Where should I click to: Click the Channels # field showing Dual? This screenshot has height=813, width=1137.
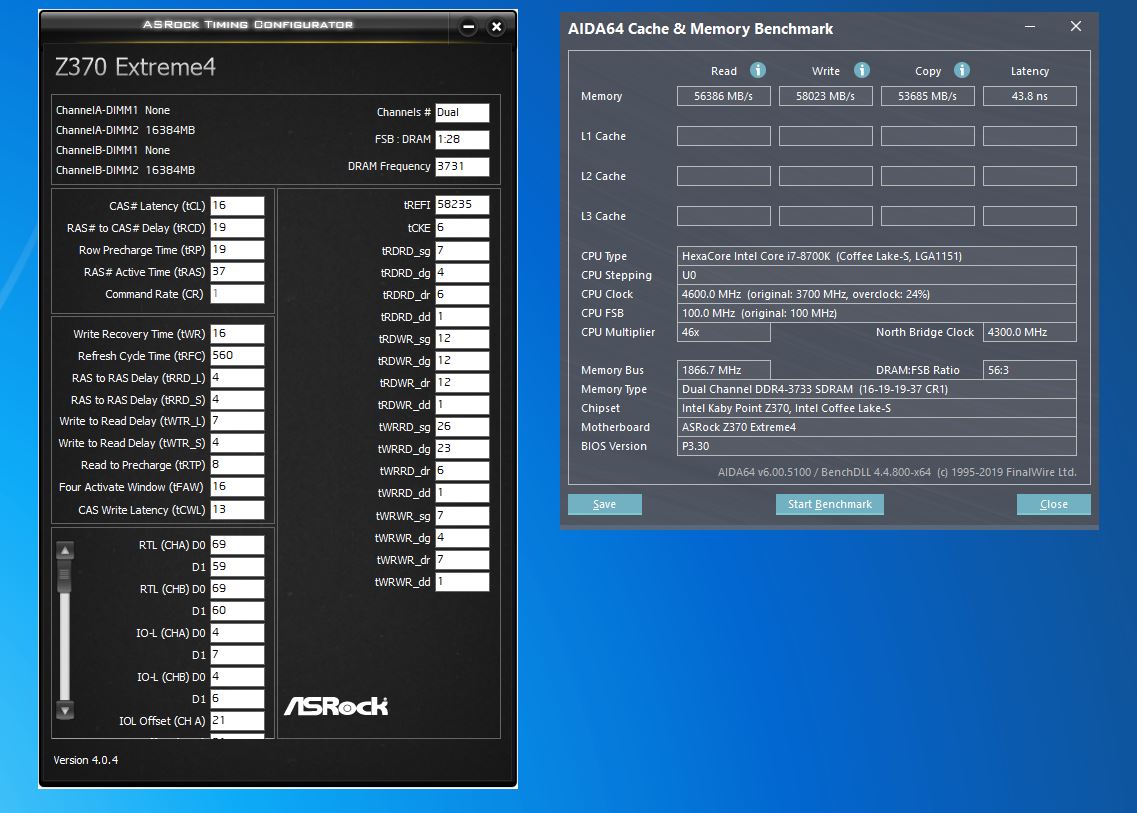pyautogui.click(x=462, y=112)
